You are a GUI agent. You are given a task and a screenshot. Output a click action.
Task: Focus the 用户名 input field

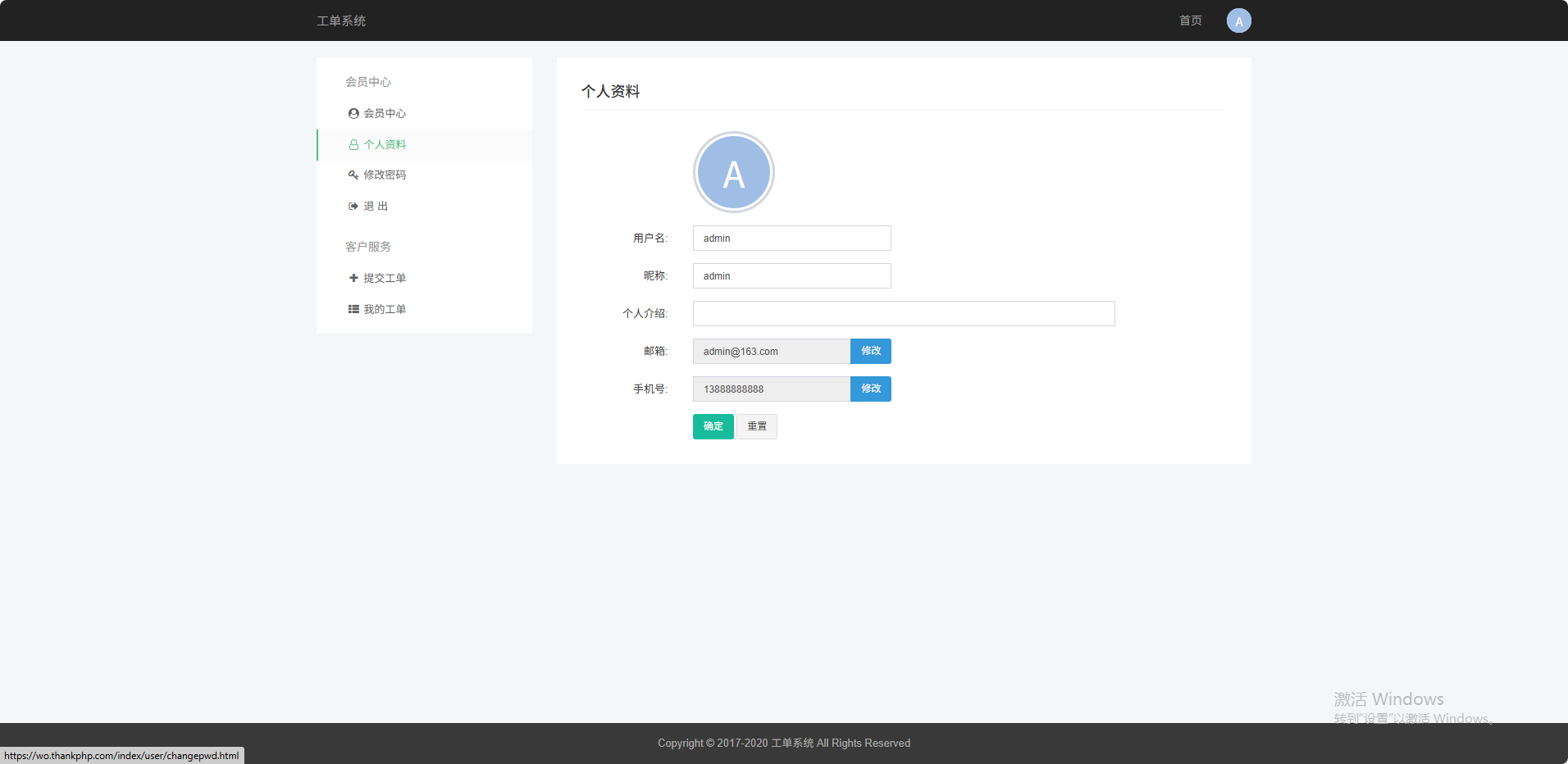coord(791,239)
